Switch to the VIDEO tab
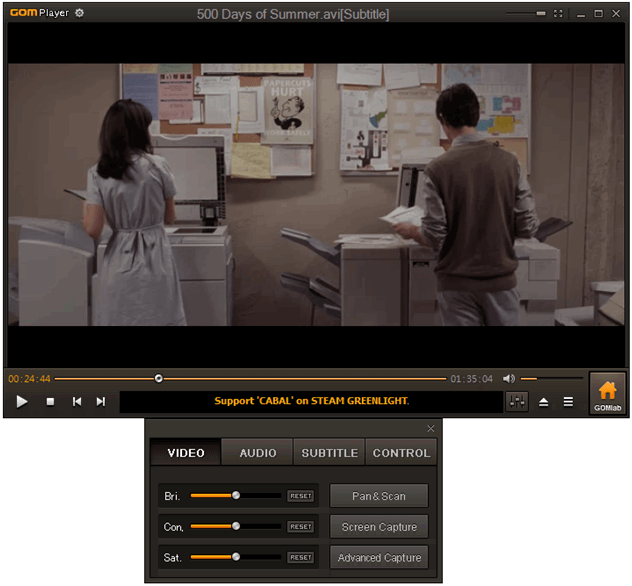 [186, 453]
